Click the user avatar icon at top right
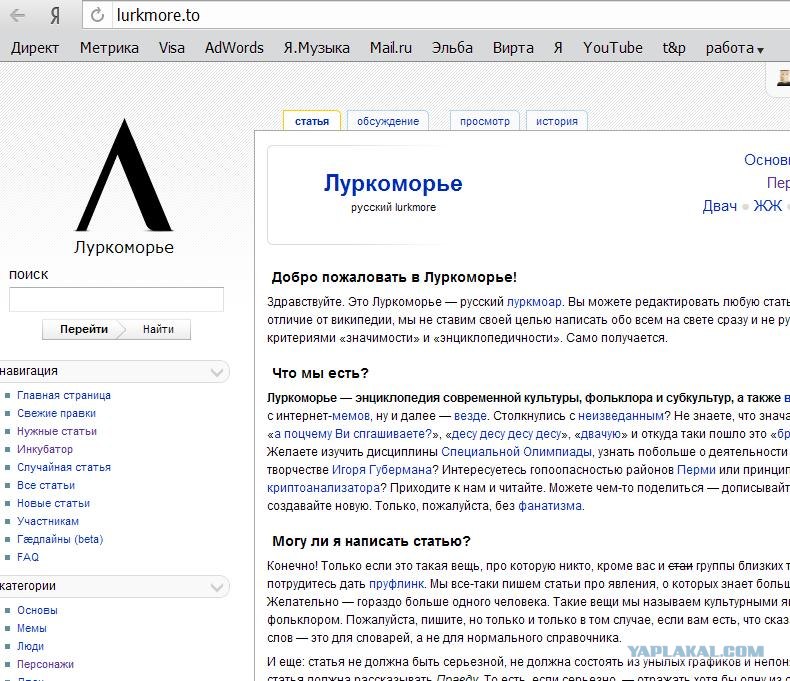This screenshot has width=790, height=681. (783, 78)
